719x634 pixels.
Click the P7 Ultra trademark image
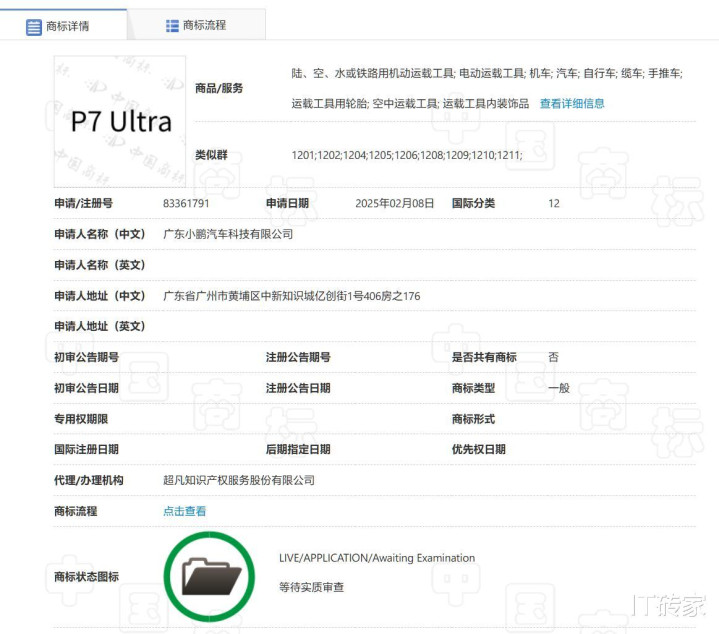[x=120, y=122]
